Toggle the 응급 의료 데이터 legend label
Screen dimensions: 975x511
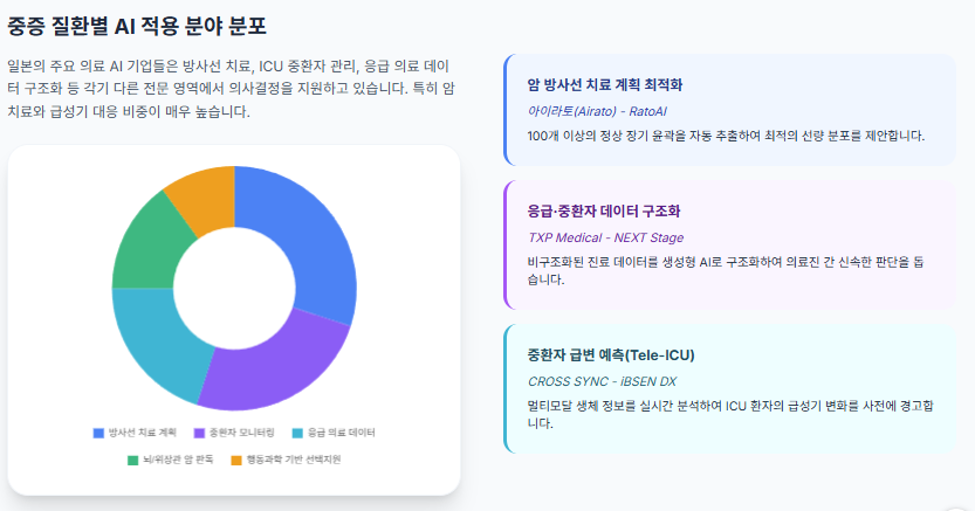(341, 433)
